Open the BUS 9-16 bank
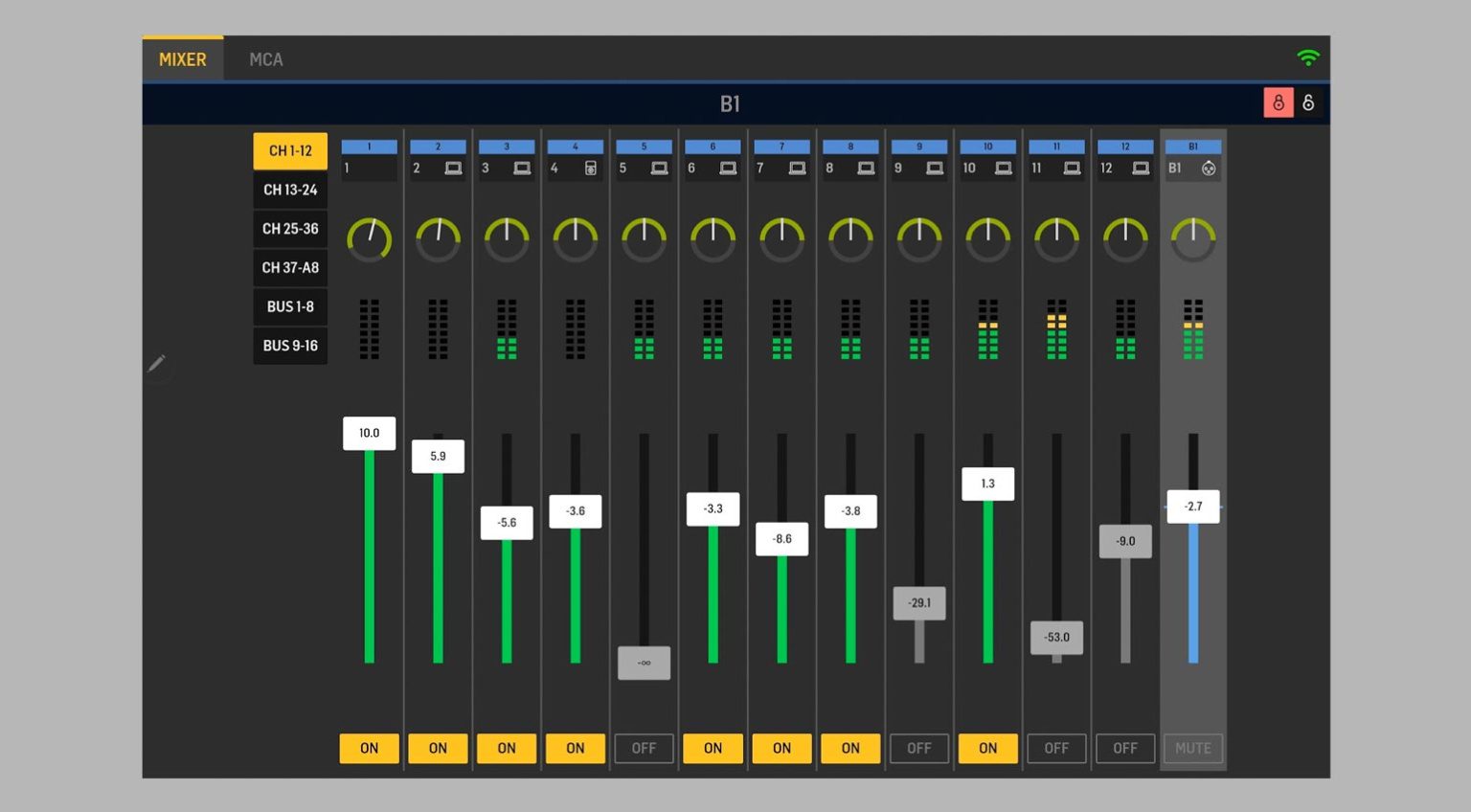Viewport: 1471px width, 812px height. [x=290, y=346]
